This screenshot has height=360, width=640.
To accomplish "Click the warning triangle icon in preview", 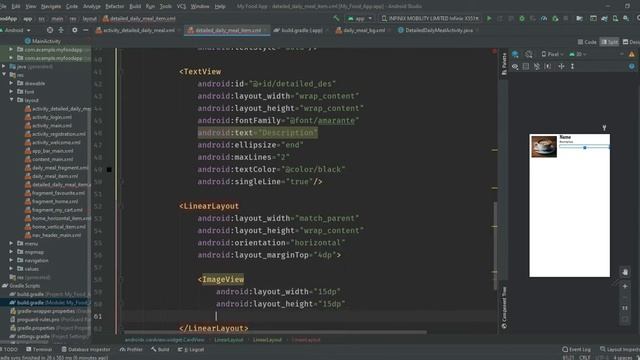I will tap(632, 54).
